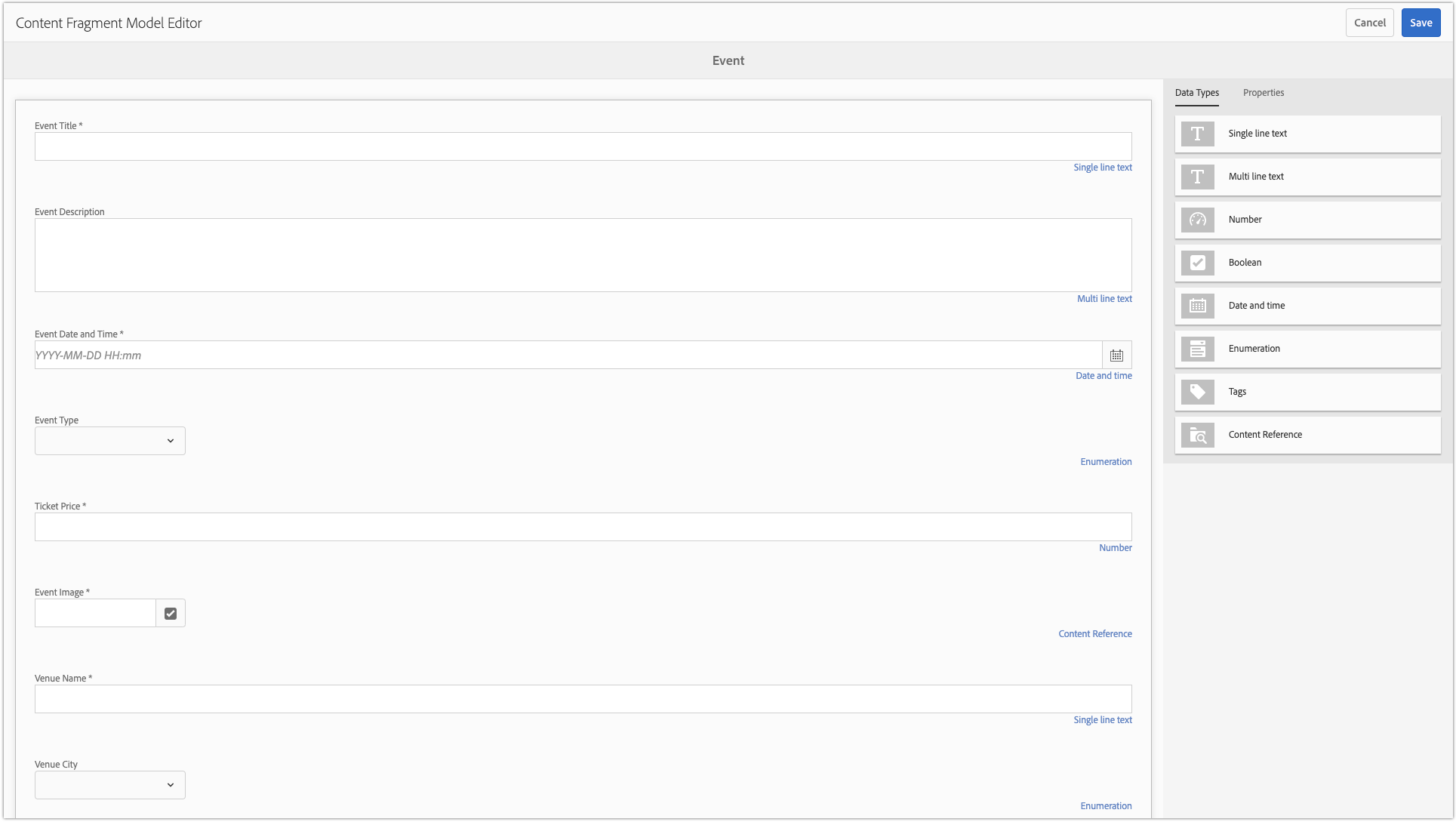
Task: Click the Event Title input field
Action: [x=583, y=146]
